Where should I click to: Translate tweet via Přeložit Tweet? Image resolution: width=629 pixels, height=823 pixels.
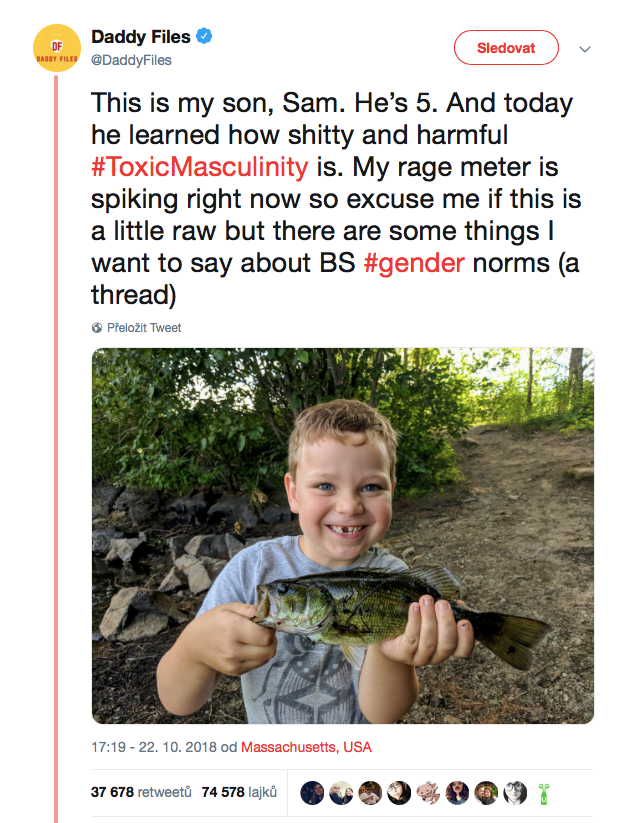click(x=144, y=328)
